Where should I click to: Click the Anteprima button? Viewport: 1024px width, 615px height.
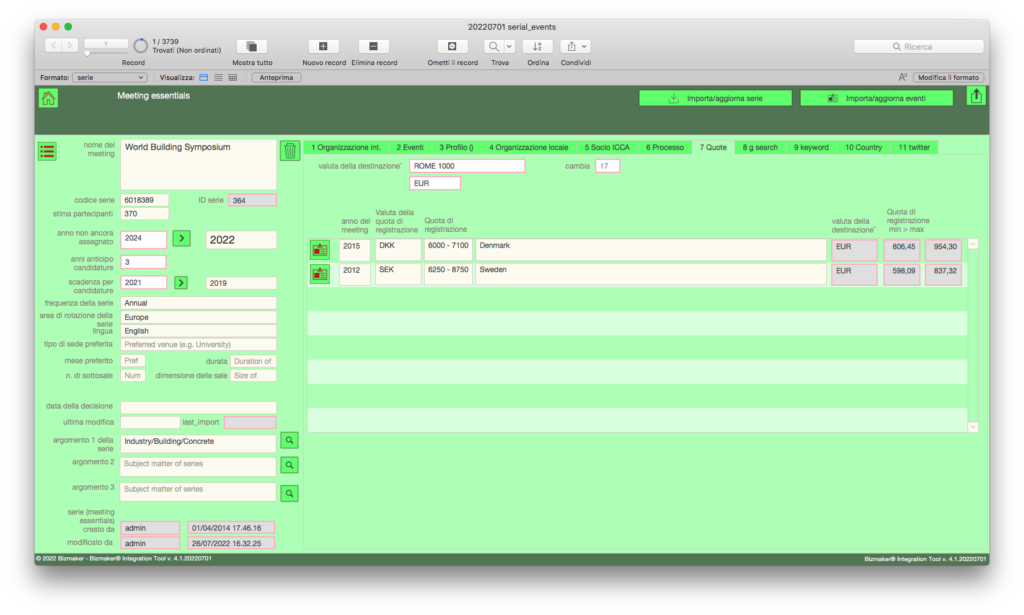point(276,77)
